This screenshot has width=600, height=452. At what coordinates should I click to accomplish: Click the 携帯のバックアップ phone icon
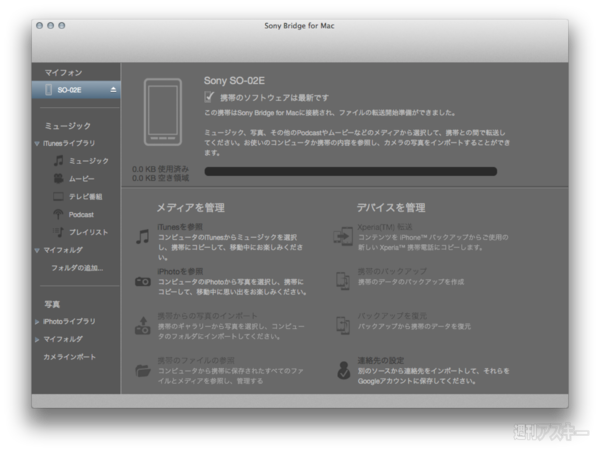(x=343, y=281)
